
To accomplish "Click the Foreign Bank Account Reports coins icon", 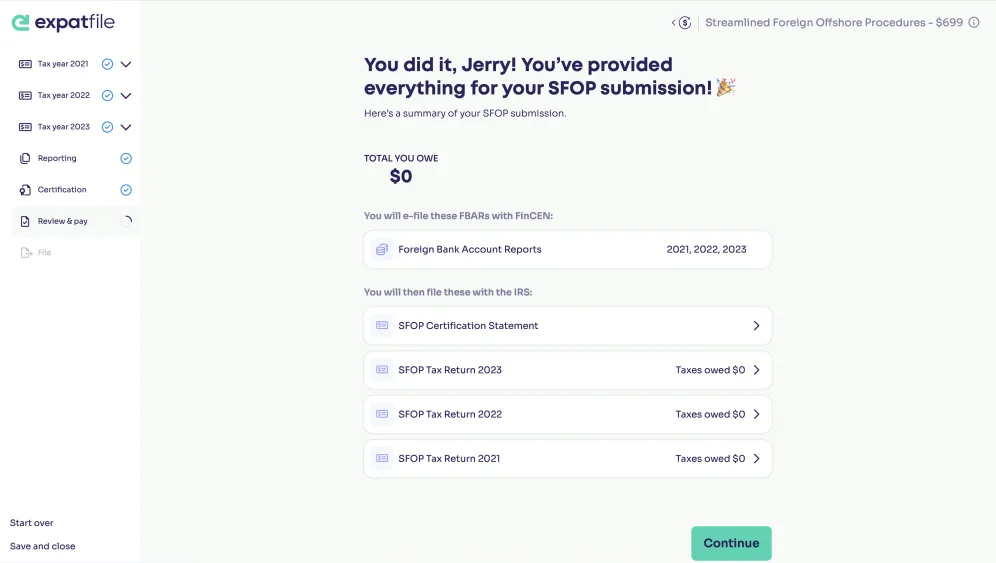I will click(382, 250).
